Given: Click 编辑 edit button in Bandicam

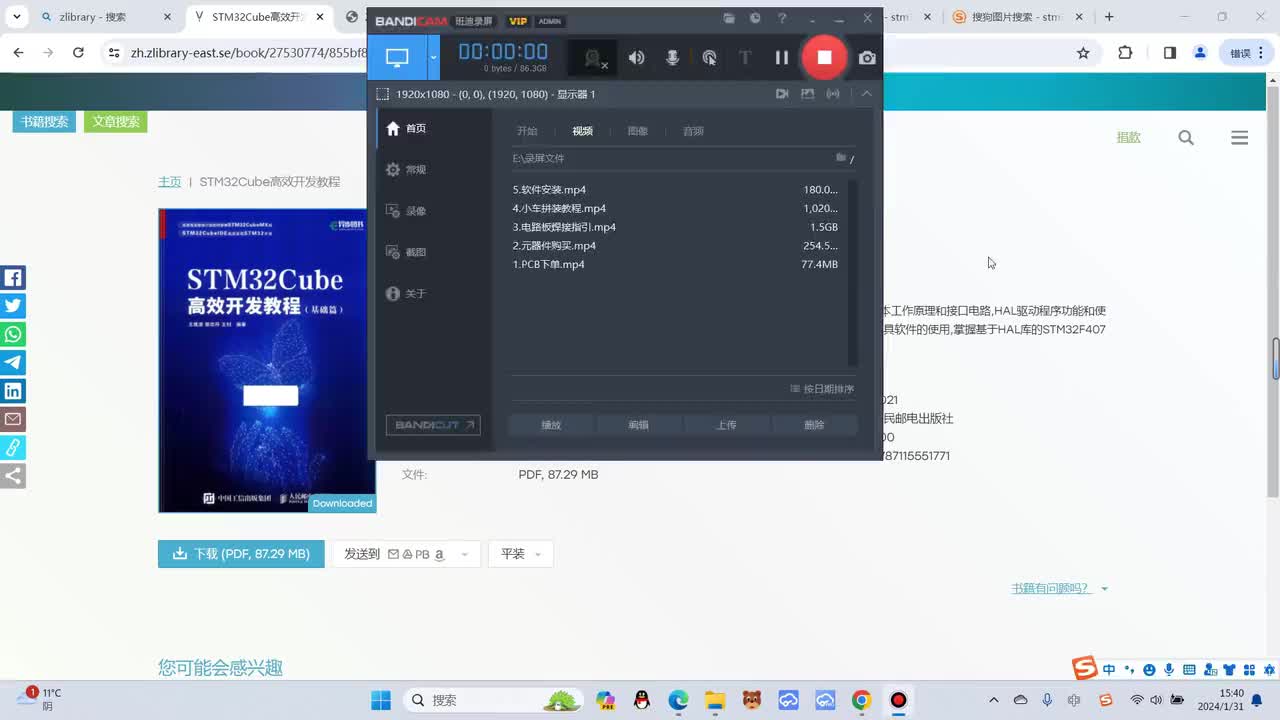Looking at the screenshot, I should click(638, 425).
